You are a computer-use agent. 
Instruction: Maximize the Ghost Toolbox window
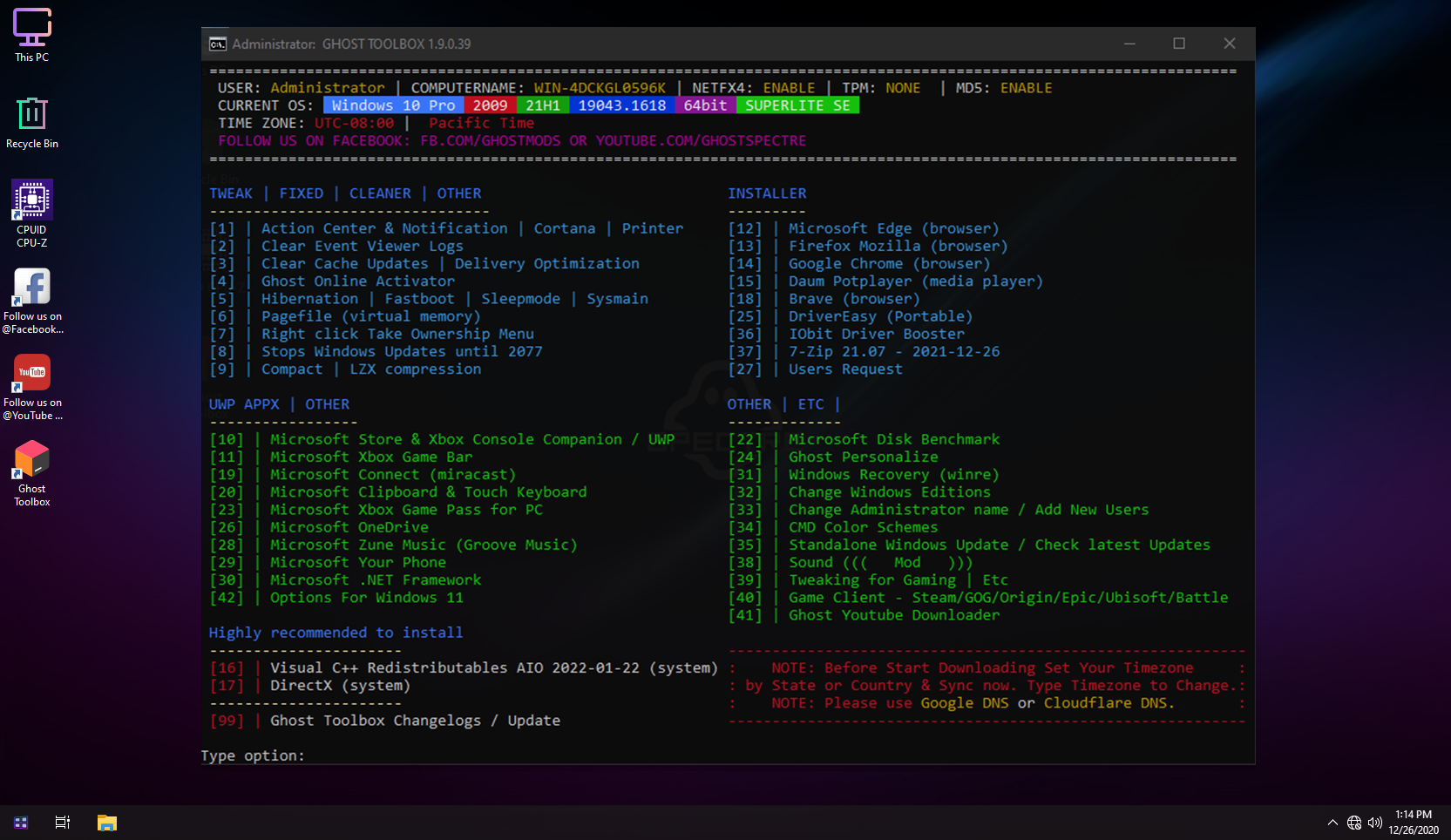point(1179,44)
